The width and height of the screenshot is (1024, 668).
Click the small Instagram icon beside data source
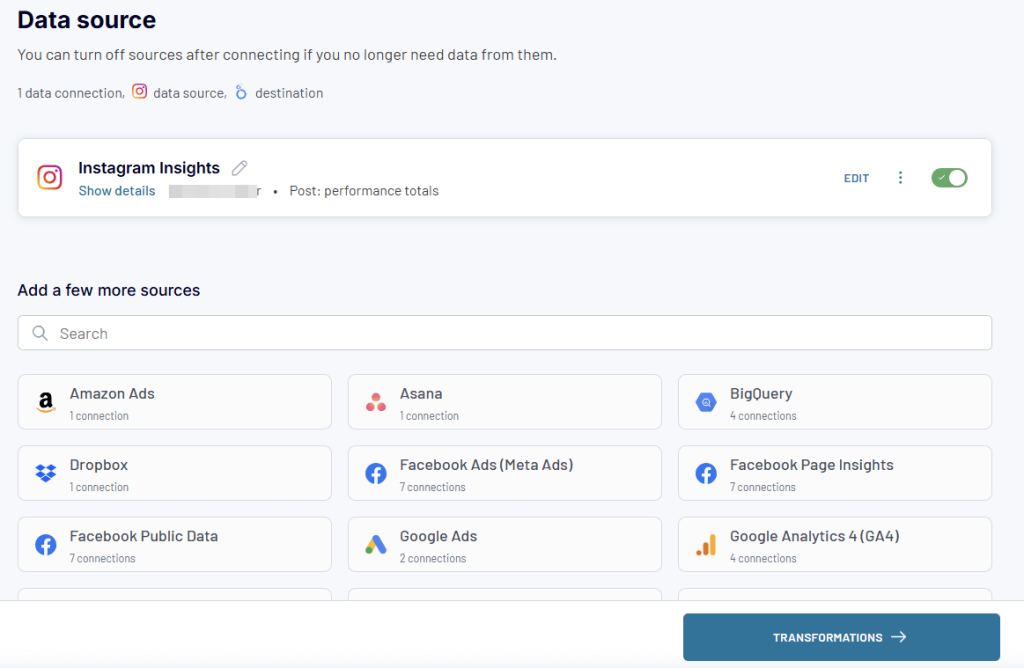[x=139, y=91]
